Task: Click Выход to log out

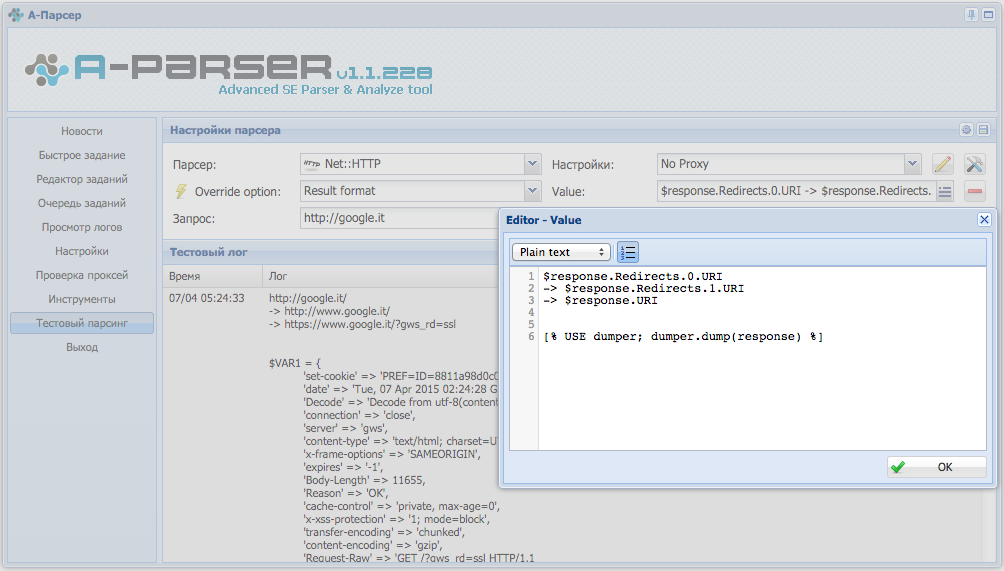Action: 82,347
